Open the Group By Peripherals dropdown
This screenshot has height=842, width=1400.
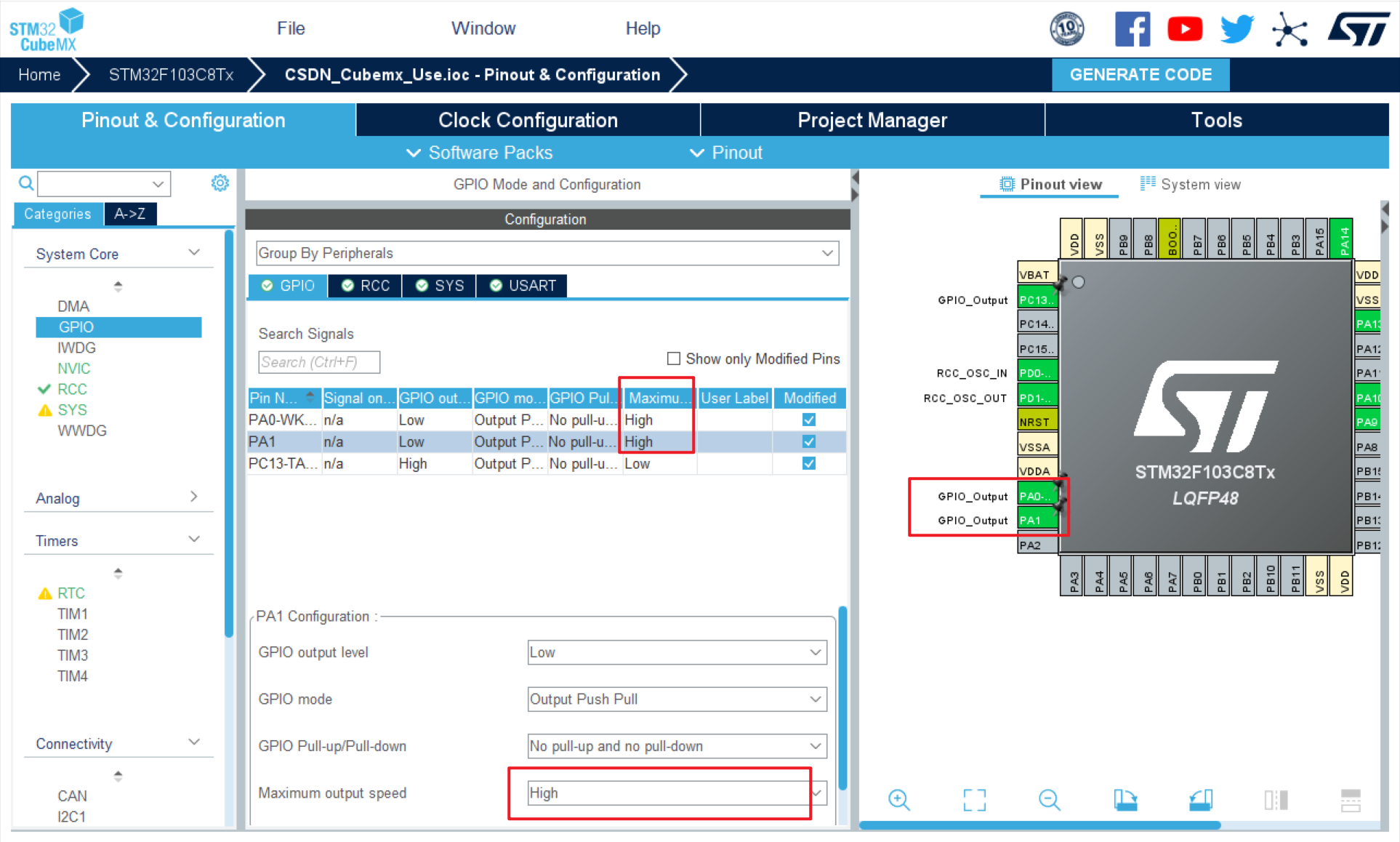point(547,253)
